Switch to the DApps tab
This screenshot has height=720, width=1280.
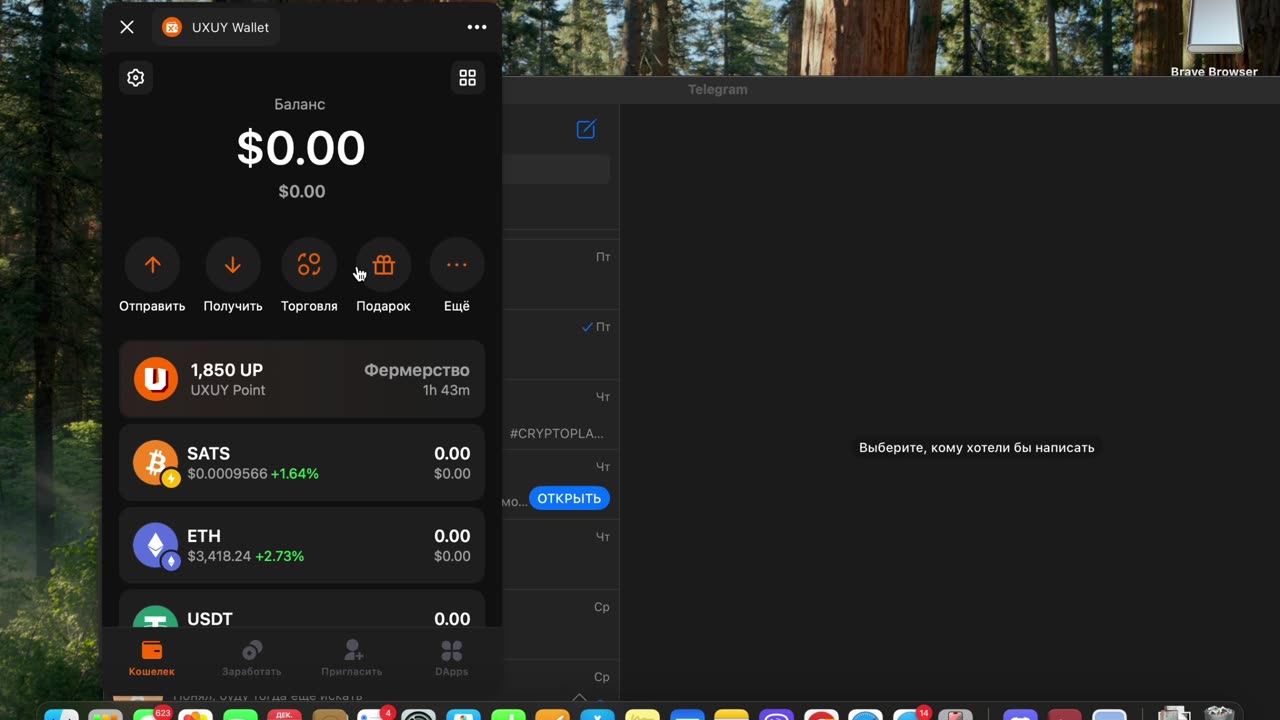(x=452, y=658)
